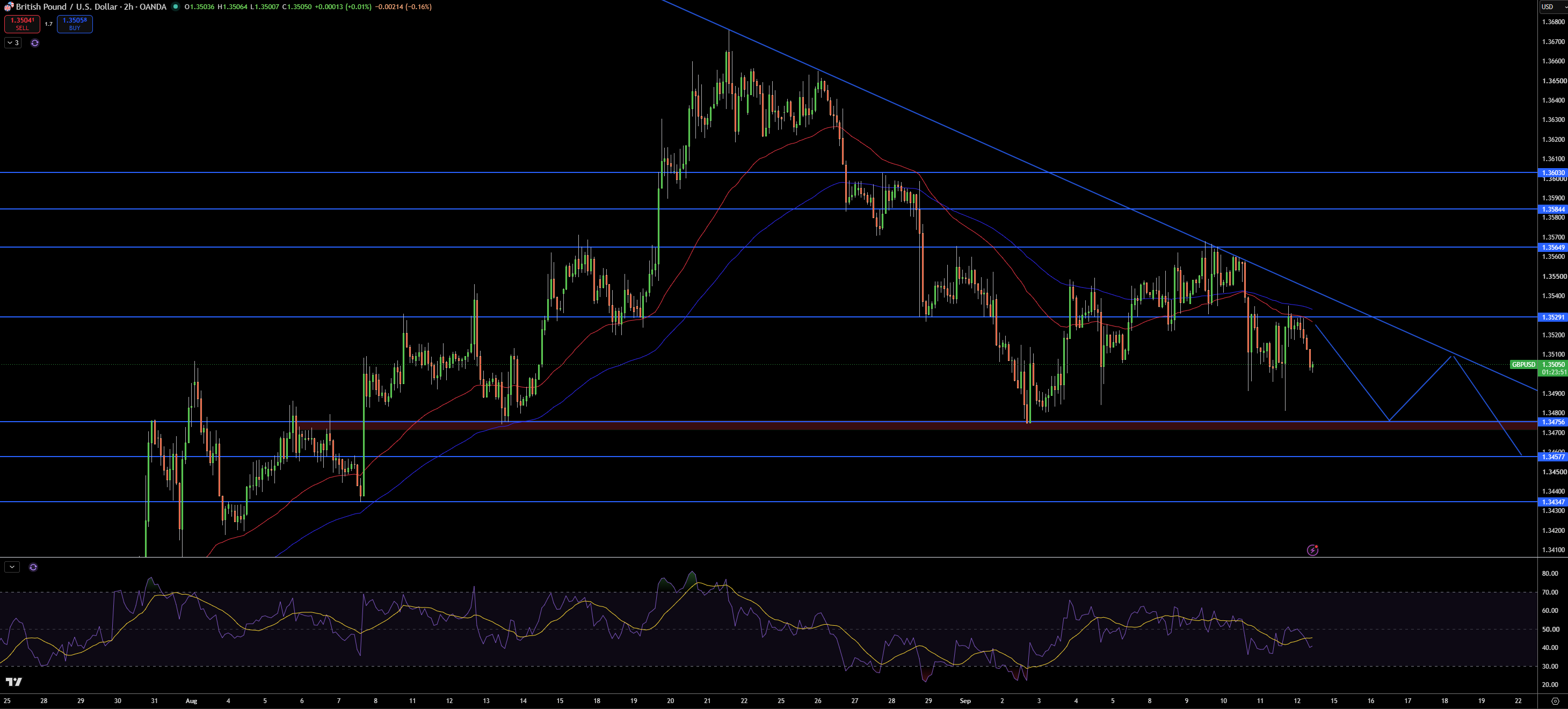Select the 1.35291 horizontal line price label
This screenshot has width=1568, height=709.
(x=1552, y=317)
